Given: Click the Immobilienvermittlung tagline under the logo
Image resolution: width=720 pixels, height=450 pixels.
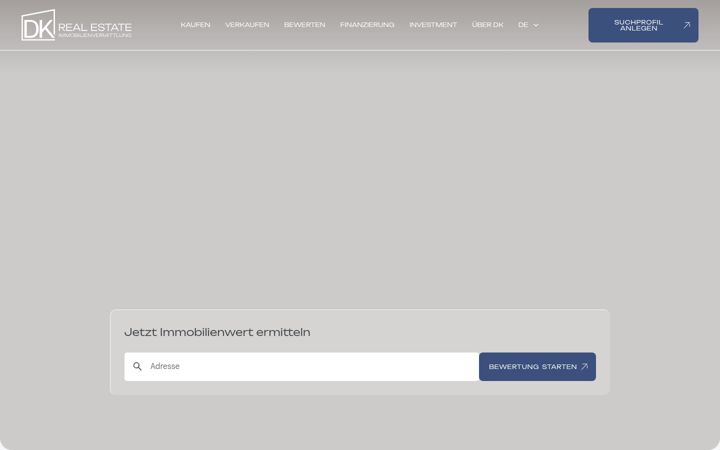Looking at the screenshot, I should (x=95, y=35).
